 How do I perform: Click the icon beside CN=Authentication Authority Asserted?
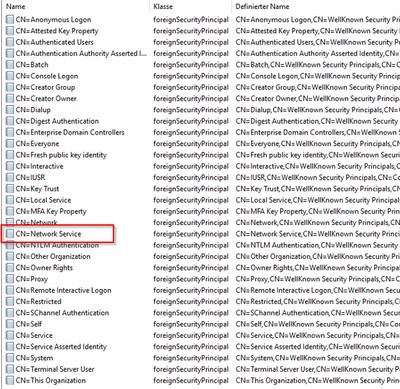coord(10,53)
